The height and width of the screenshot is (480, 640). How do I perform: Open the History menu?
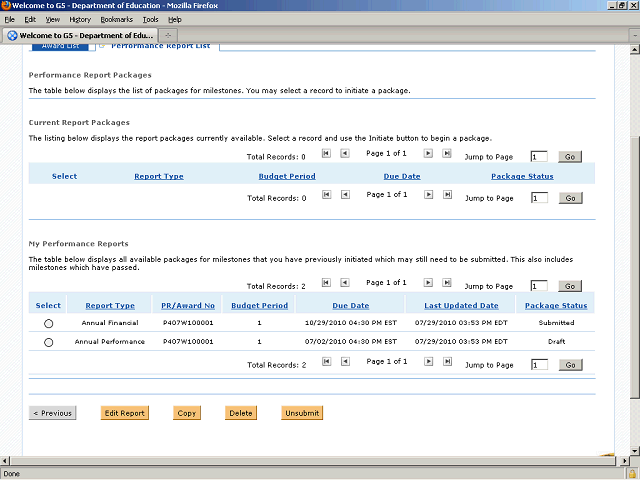tap(80, 19)
